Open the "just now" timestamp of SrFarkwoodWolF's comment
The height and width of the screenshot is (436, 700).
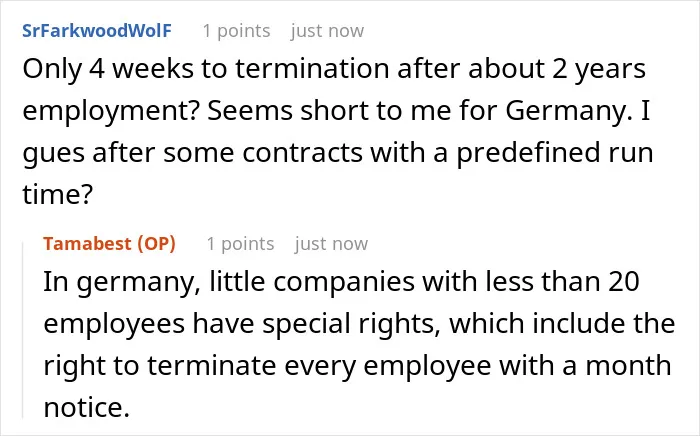pos(327,31)
